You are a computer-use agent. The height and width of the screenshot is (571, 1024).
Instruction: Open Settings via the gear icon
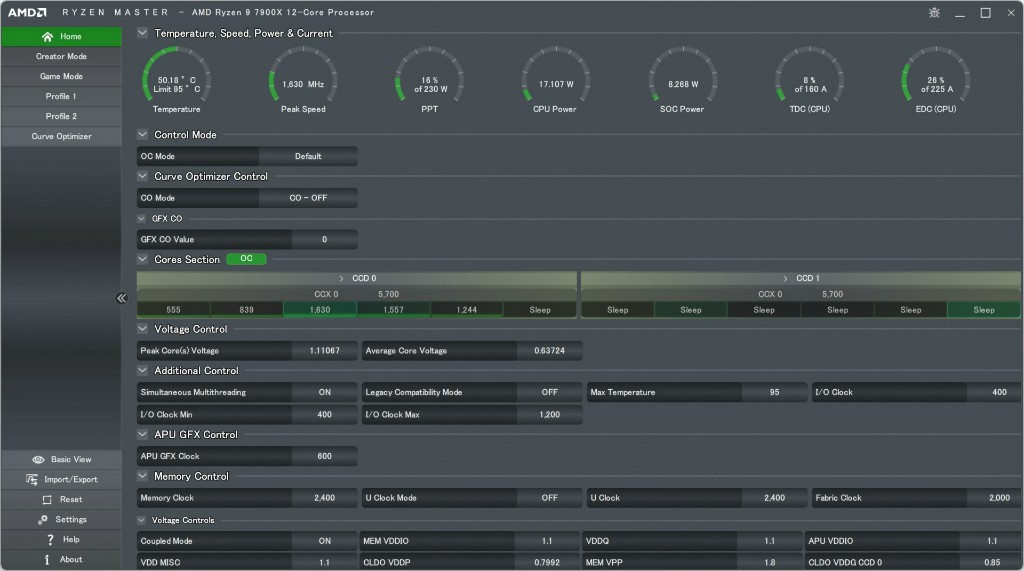(43, 520)
